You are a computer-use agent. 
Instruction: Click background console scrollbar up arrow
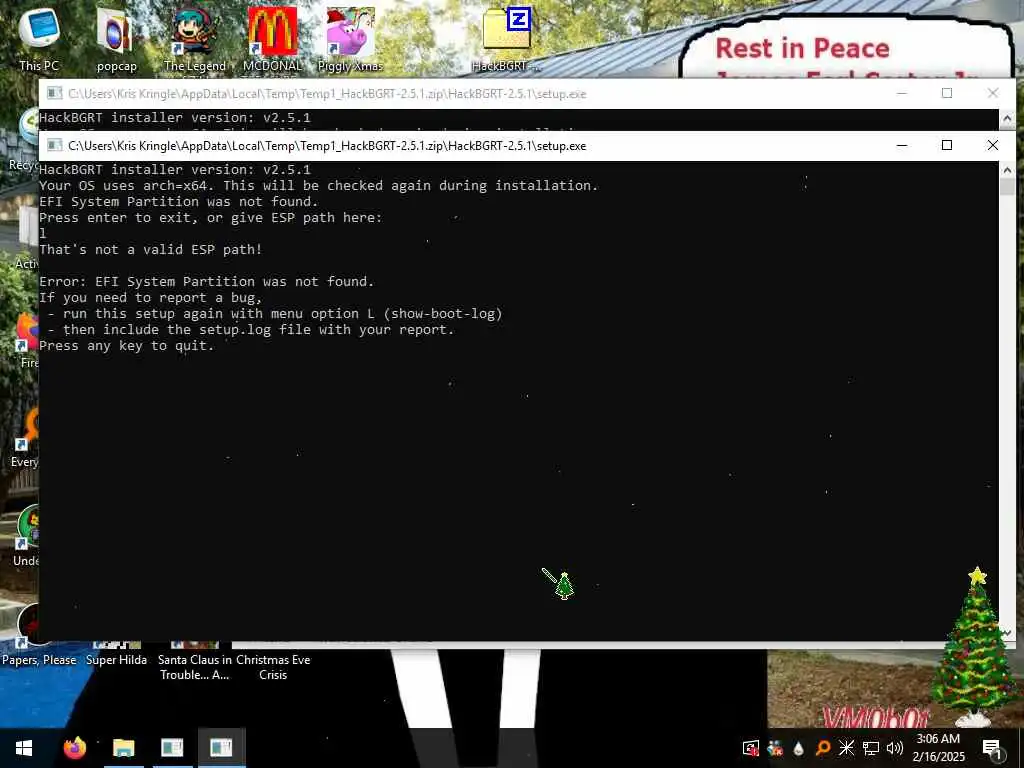[x=1007, y=119]
